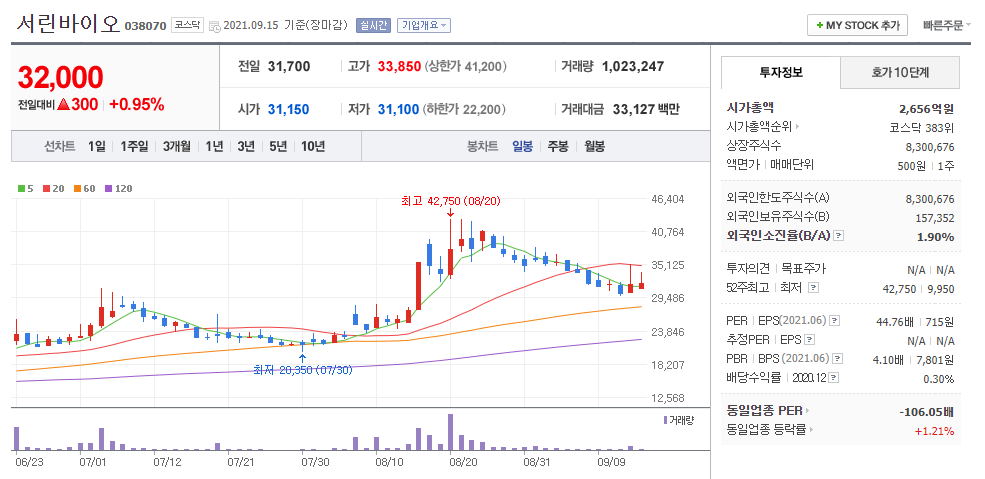Toggle the 실시간 real-time button
985x479 pixels.
(x=373, y=26)
